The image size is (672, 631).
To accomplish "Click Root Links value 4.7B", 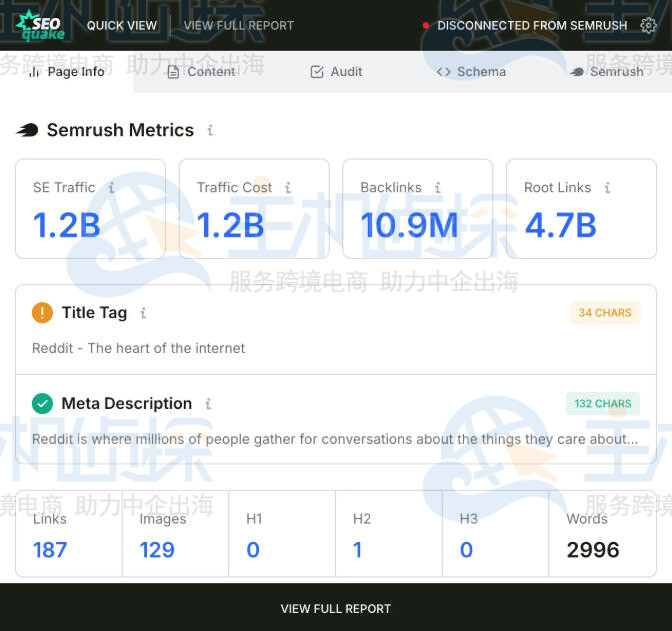I will tap(561, 225).
